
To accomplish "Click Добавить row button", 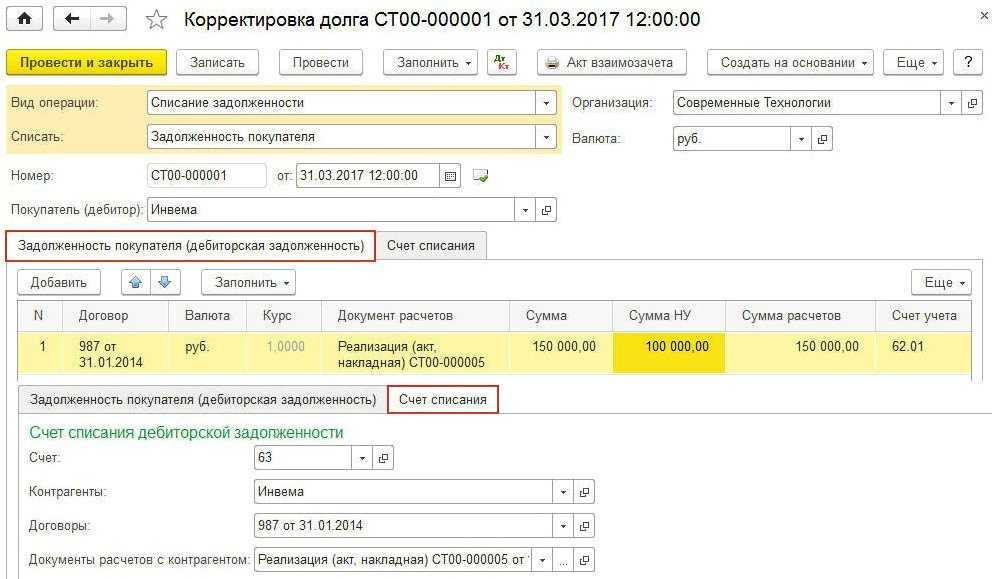I will coord(59,282).
